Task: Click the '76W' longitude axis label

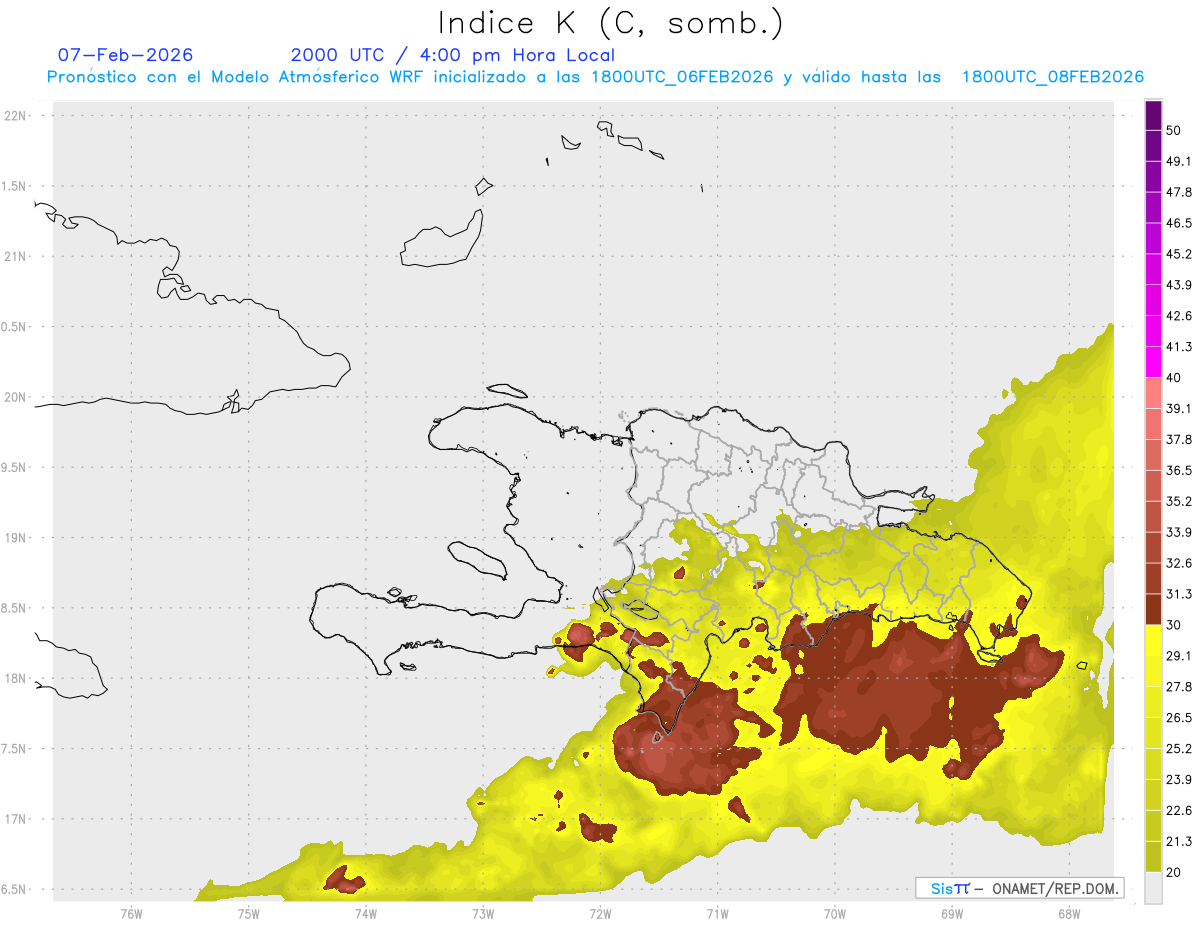Action: click(x=131, y=912)
